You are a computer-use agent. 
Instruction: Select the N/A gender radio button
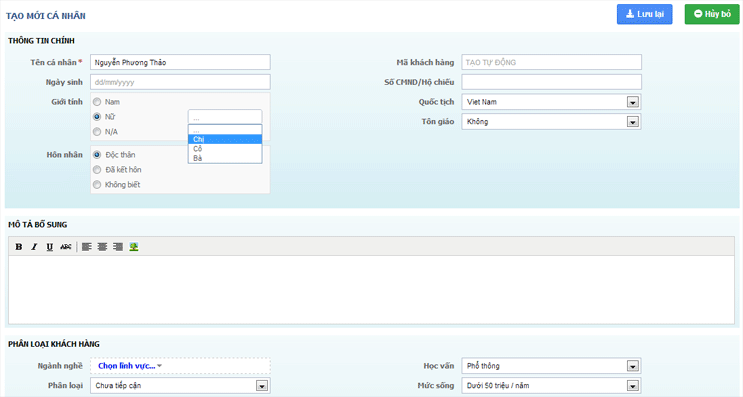(x=97, y=132)
